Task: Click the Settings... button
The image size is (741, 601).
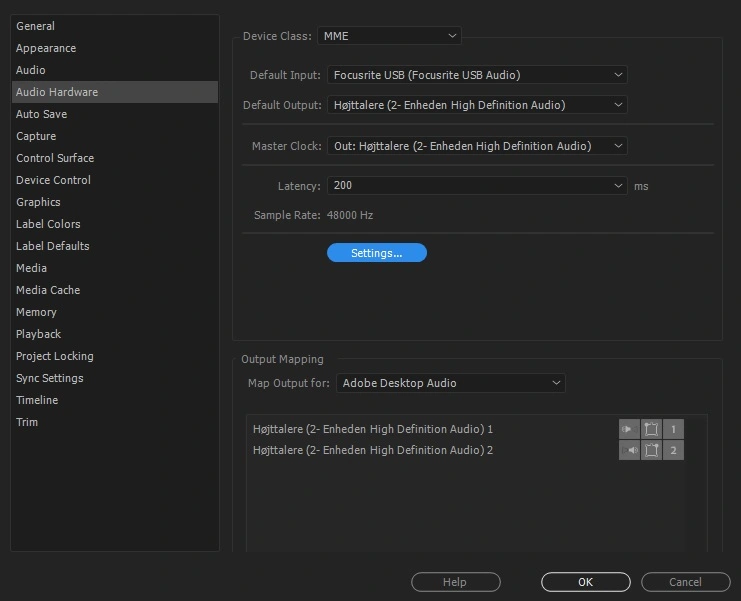Action: [377, 253]
